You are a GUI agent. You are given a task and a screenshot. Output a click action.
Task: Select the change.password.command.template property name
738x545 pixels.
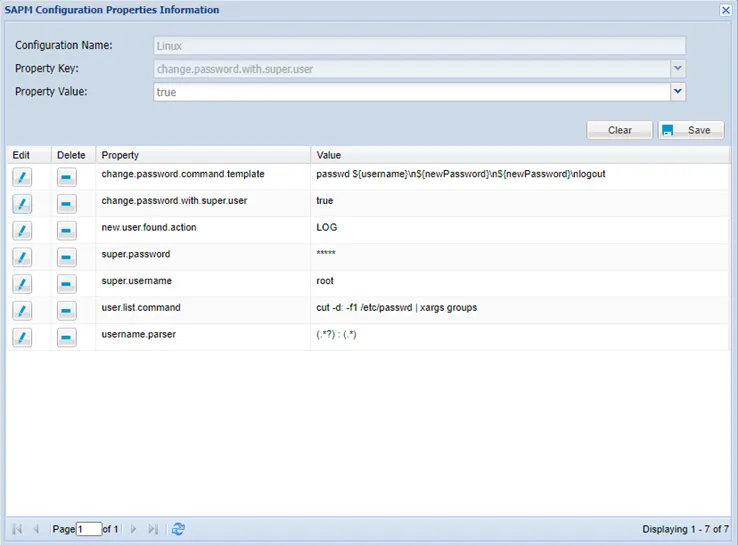pos(183,174)
